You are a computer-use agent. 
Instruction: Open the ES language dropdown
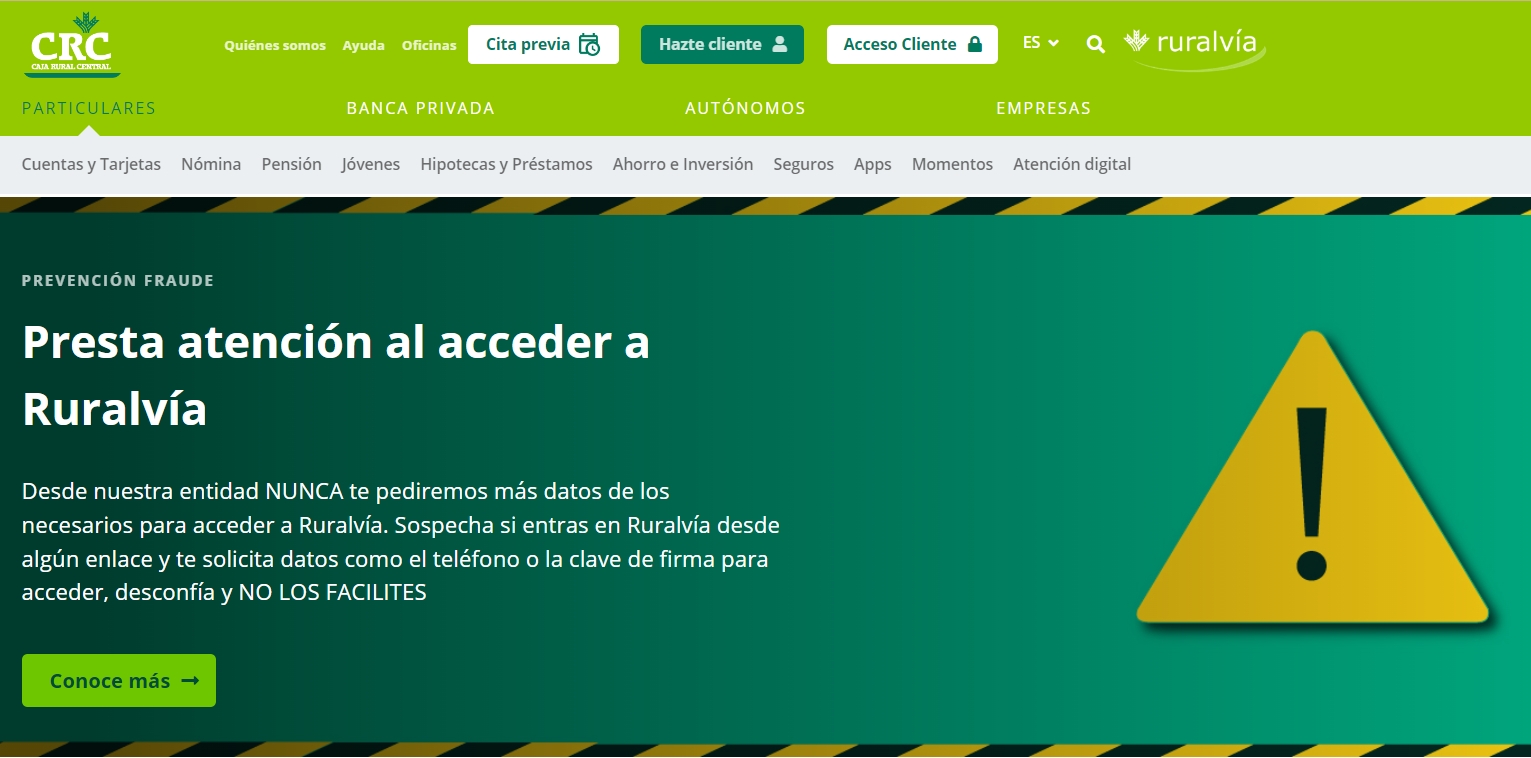pyautogui.click(x=1041, y=43)
